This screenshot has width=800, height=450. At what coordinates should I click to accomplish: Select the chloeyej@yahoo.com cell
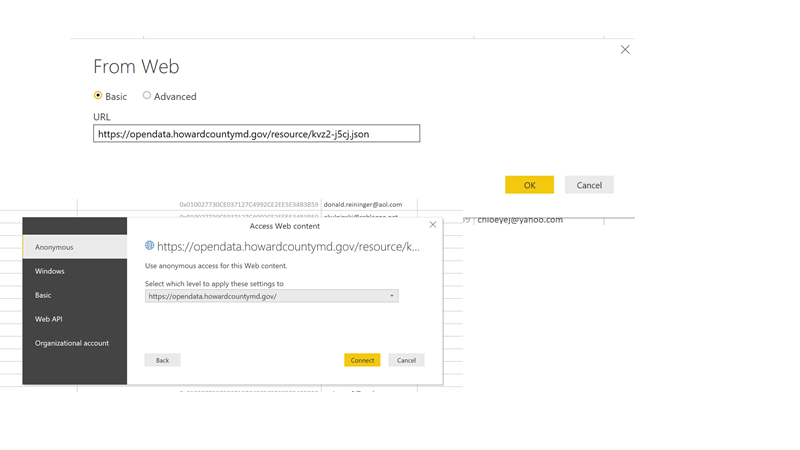click(x=520, y=220)
